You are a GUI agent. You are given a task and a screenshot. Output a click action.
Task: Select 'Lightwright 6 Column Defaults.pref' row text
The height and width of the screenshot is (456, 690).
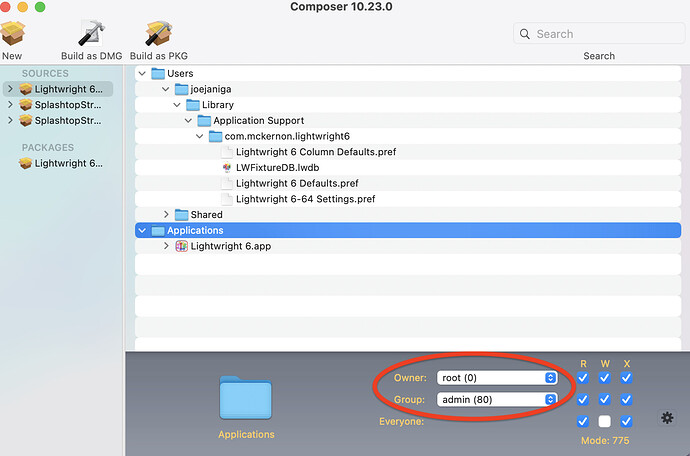[x=316, y=152]
